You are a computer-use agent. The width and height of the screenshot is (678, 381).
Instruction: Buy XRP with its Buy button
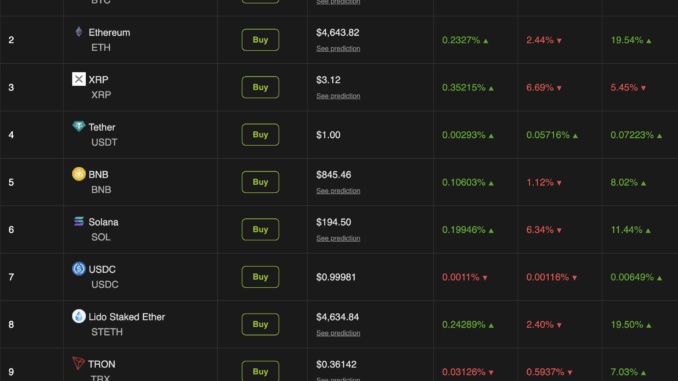pos(260,87)
